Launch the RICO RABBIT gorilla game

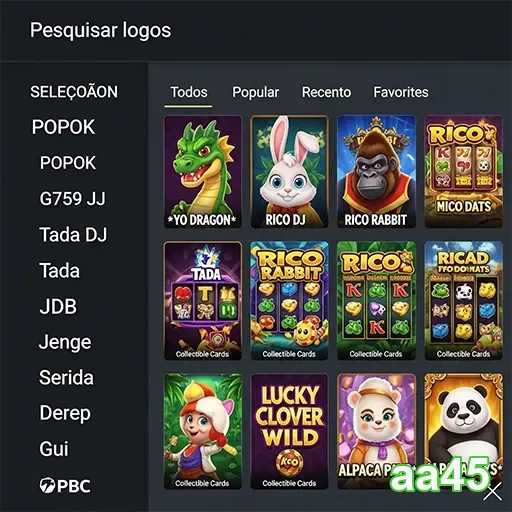coord(376,172)
